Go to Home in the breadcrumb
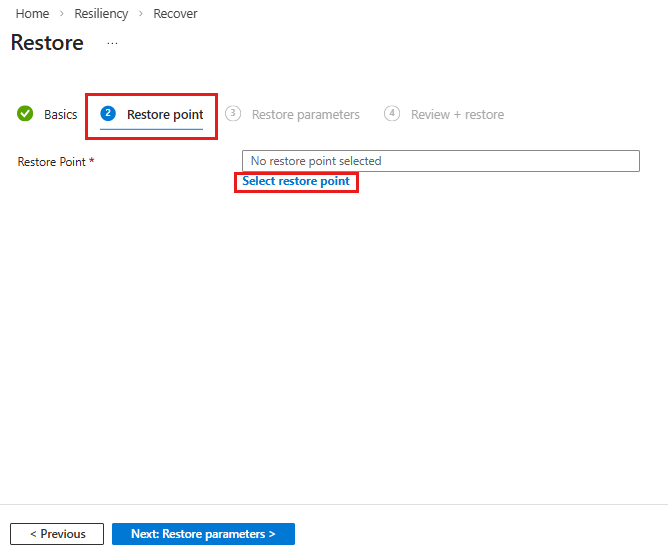Image resolution: width=668 pixels, height=555 pixels. coord(32,14)
